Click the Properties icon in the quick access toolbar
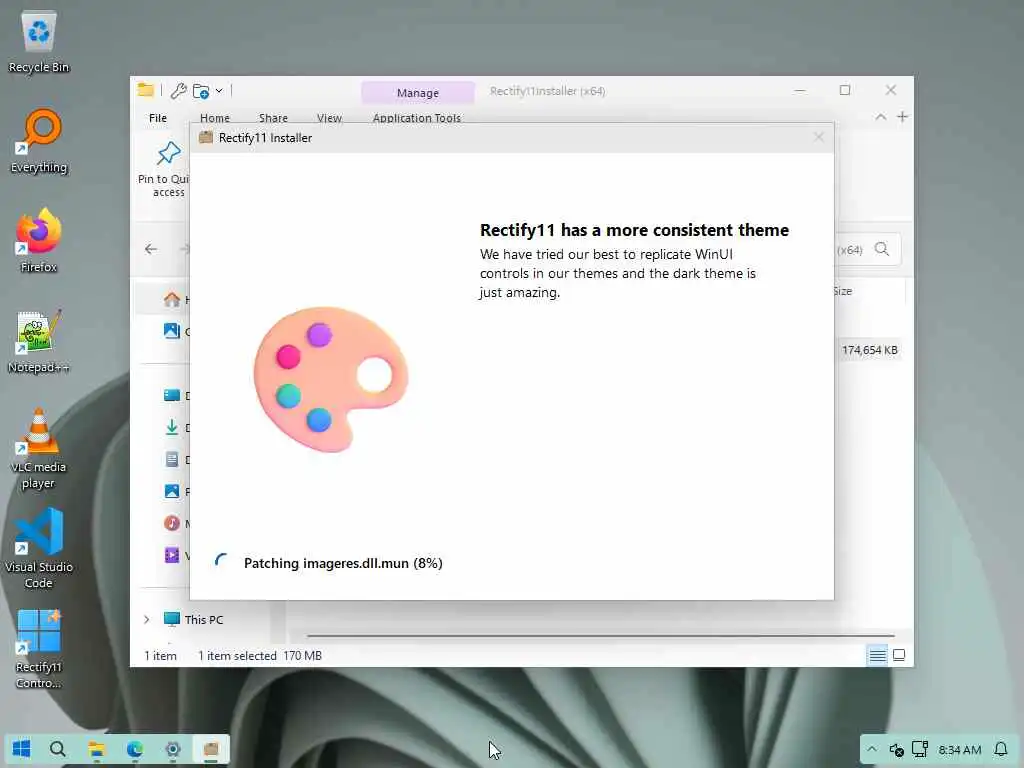 [x=178, y=91]
